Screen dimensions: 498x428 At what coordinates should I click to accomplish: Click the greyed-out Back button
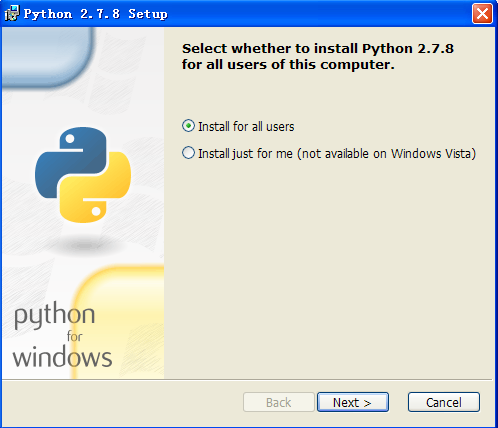(x=279, y=402)
